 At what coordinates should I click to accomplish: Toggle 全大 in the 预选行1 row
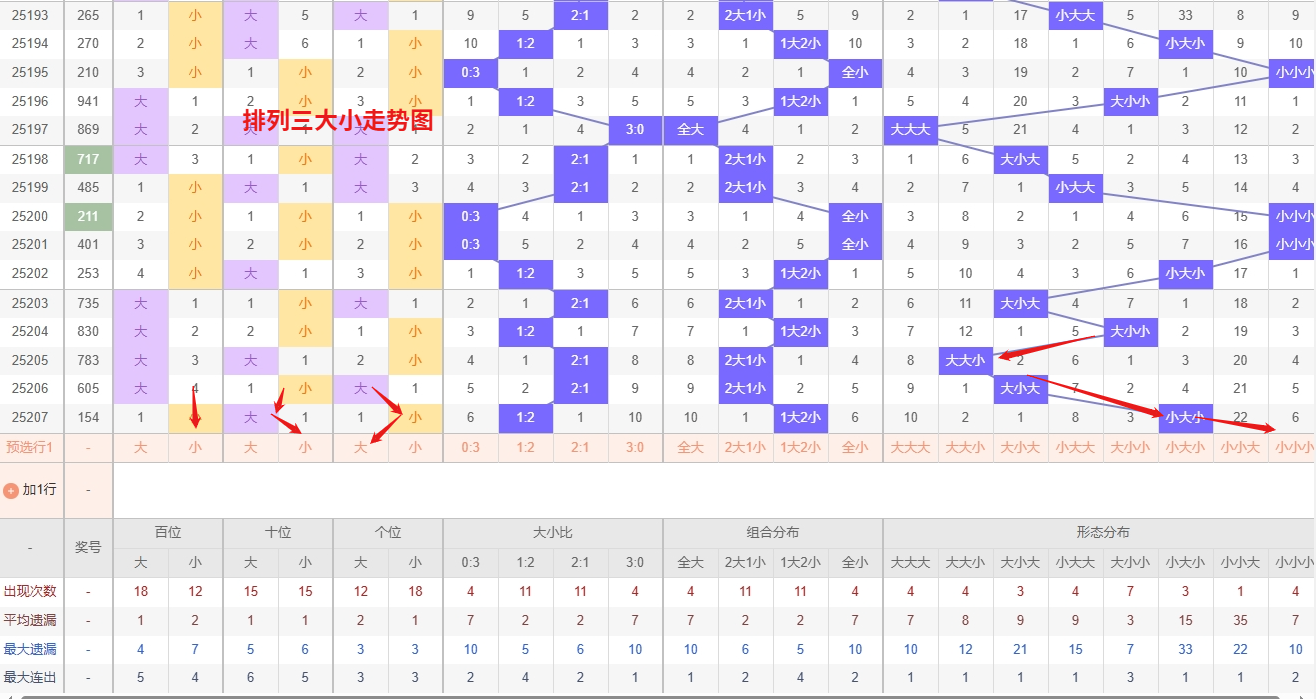[x=690, y=448]
